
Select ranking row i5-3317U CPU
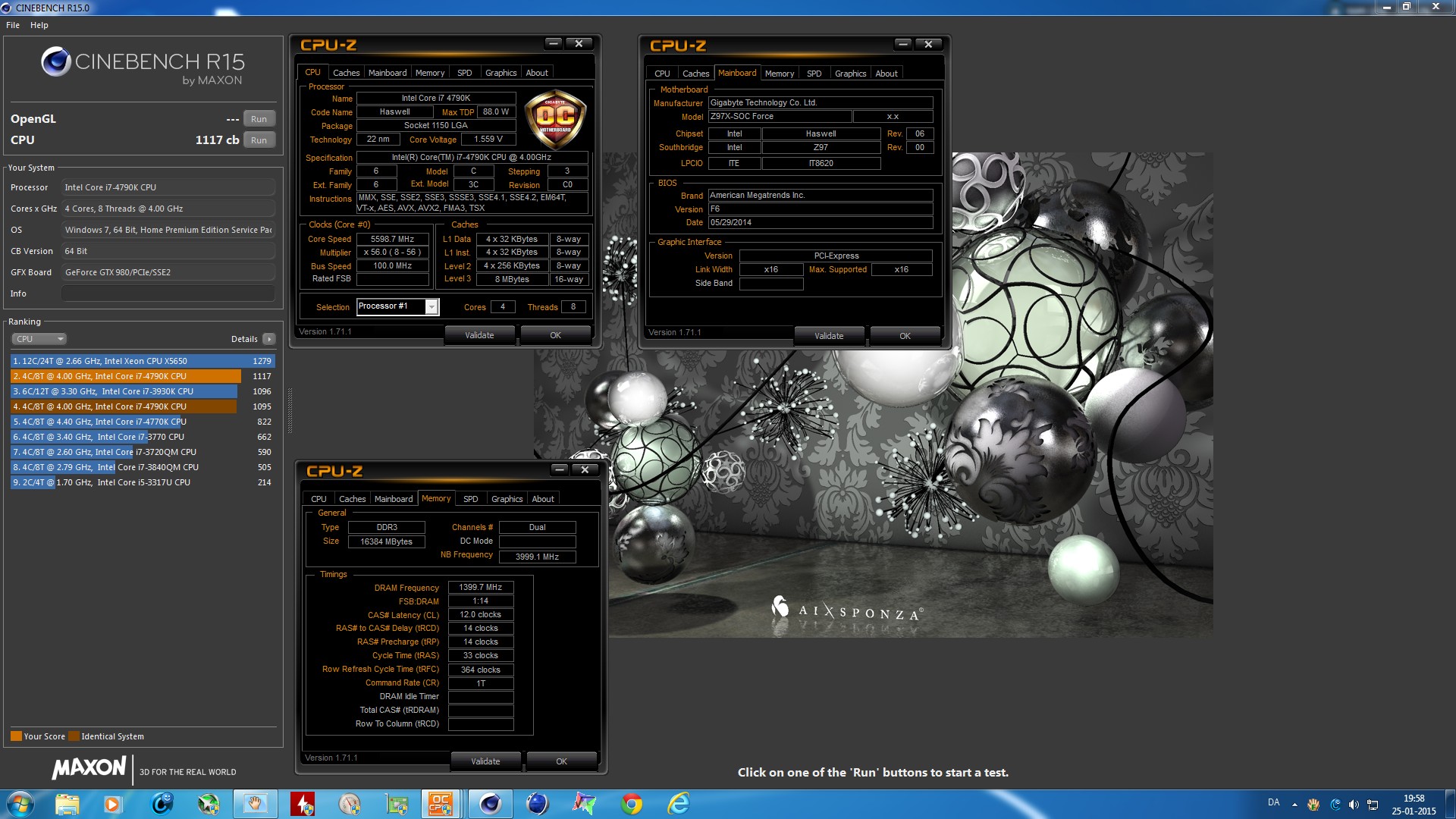pyautogui.click(x=143, y=482)
